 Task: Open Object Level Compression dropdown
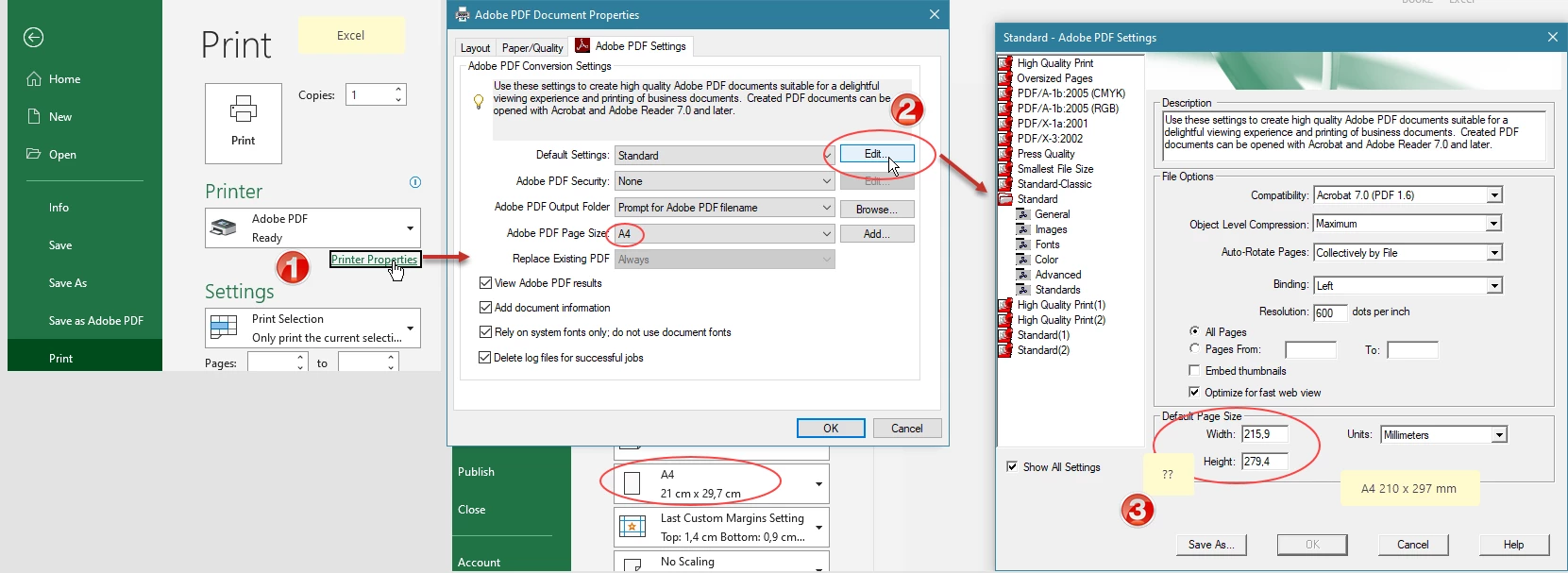(x=1408, y=224)
